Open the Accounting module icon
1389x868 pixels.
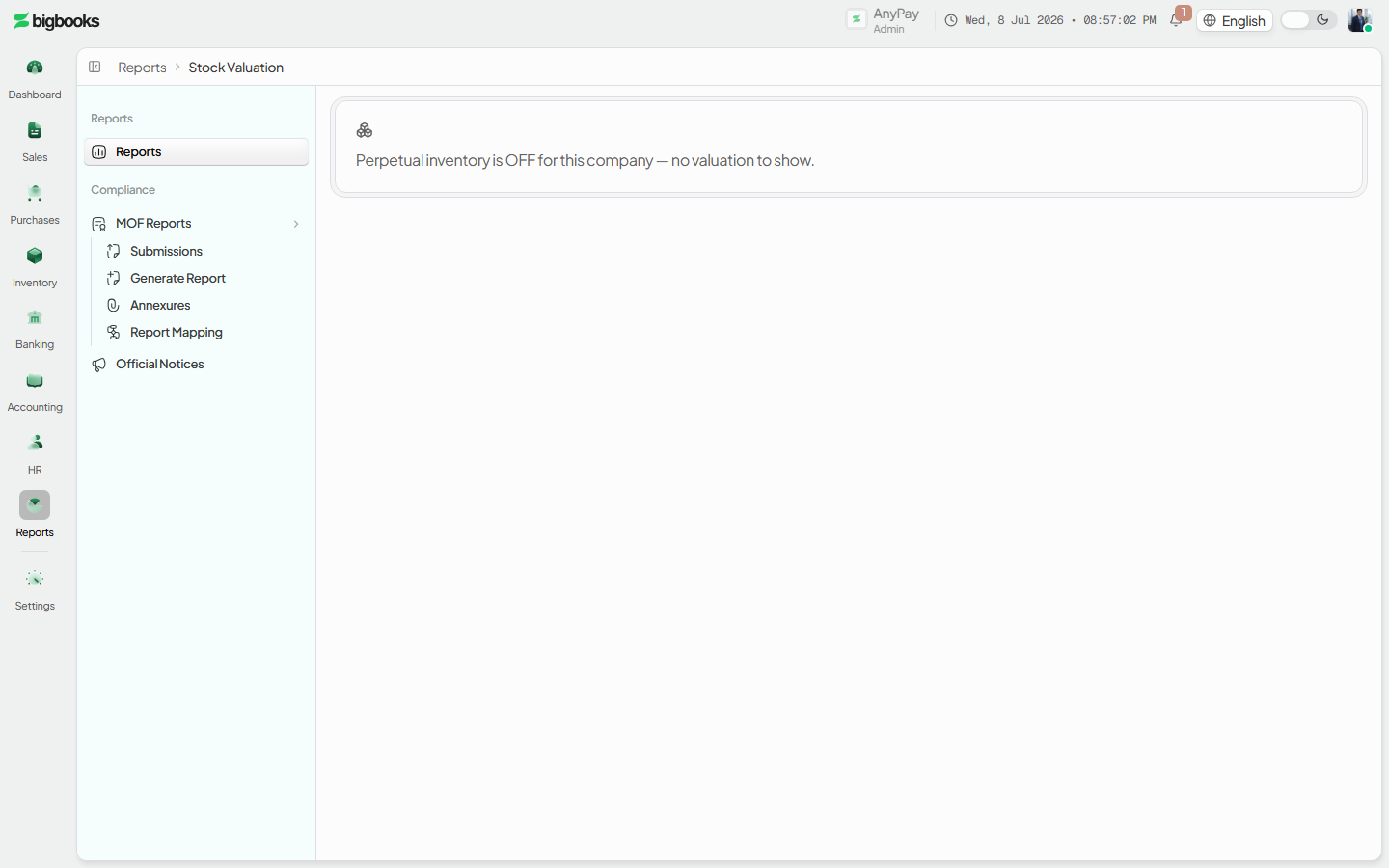pyautogui.click(x=35, y=380)
